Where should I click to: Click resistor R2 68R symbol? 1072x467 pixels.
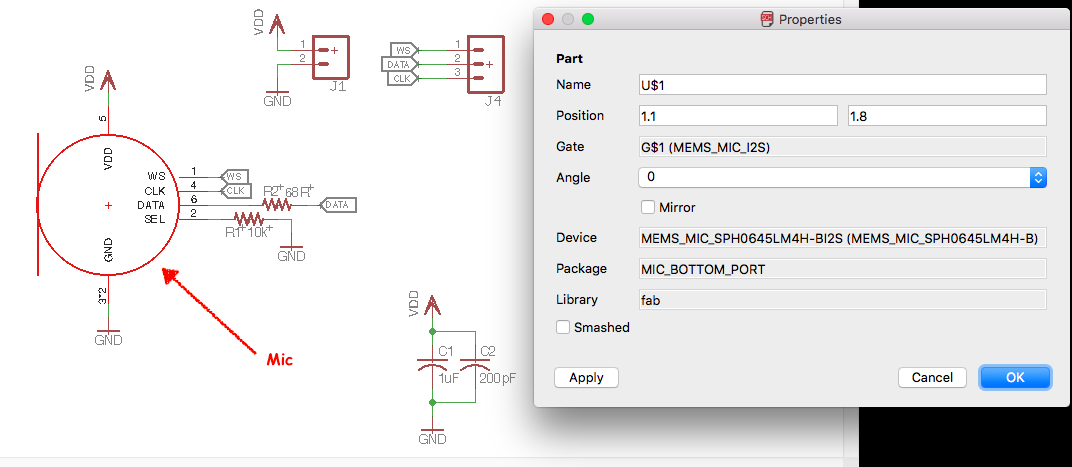(278, 204)
